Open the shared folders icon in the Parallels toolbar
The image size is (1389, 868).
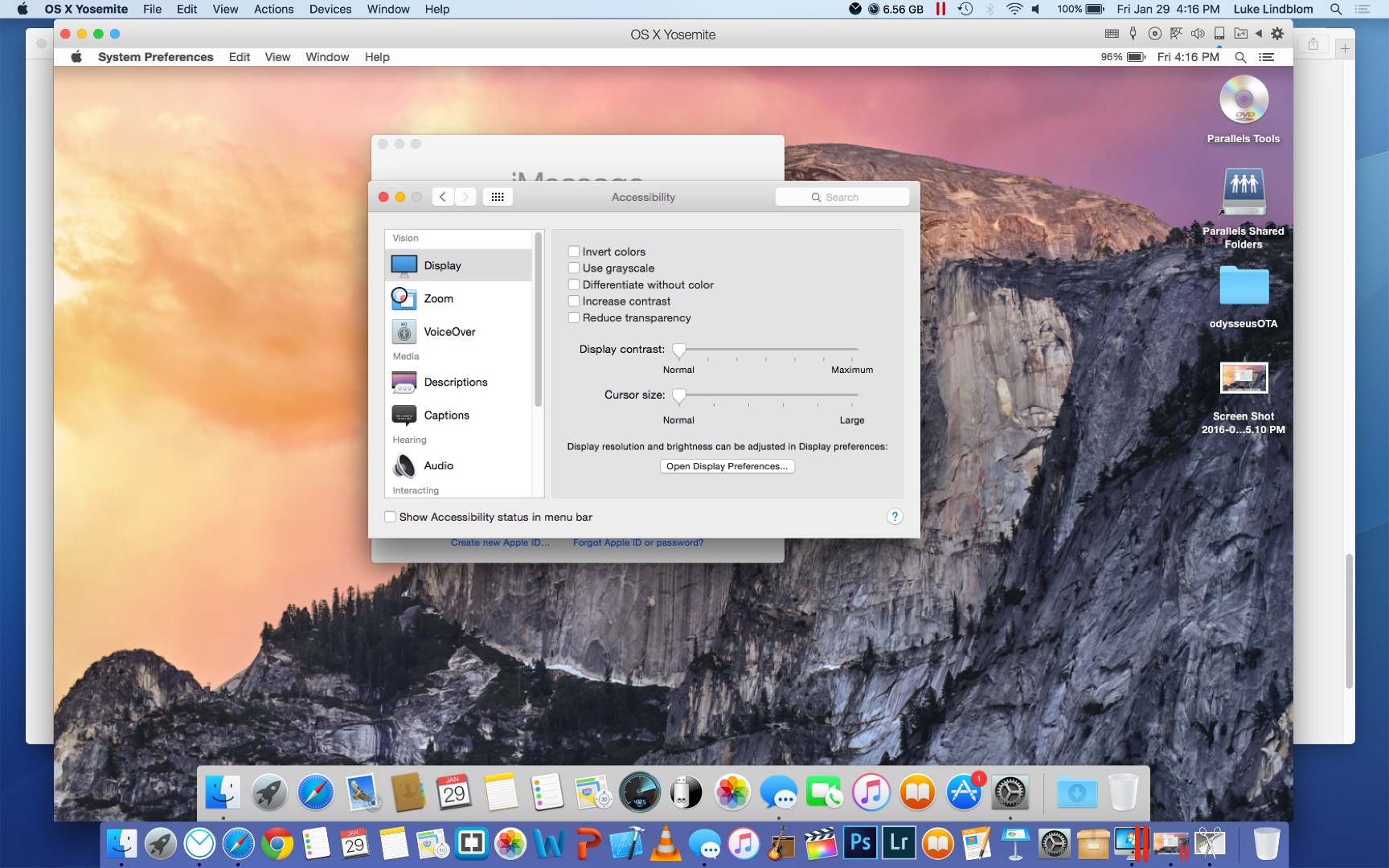1241,34
